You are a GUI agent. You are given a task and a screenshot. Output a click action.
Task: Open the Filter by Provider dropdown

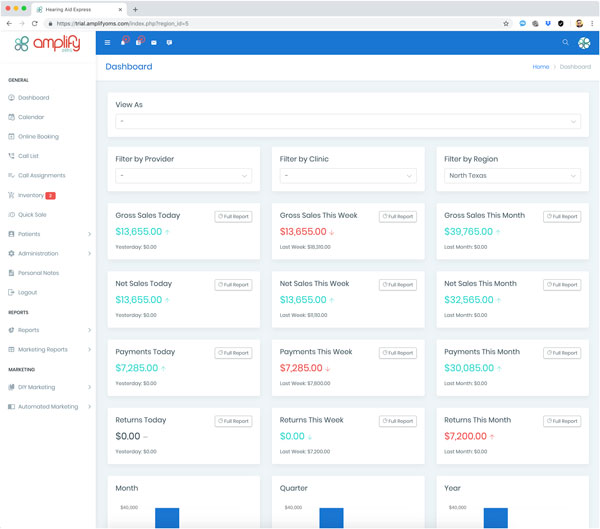(x=184, y=176)
